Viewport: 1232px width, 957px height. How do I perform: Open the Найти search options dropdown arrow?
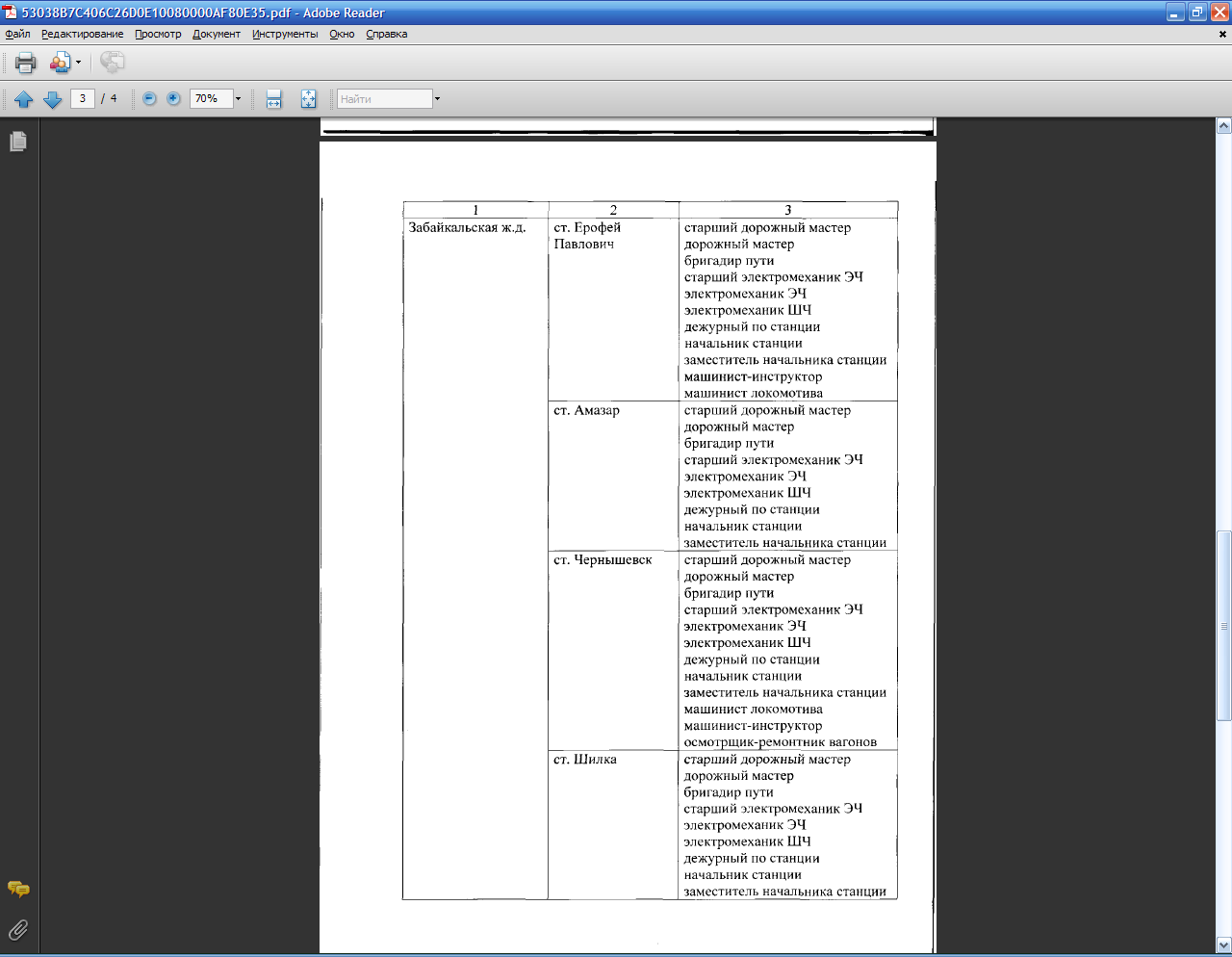[437, 99]
